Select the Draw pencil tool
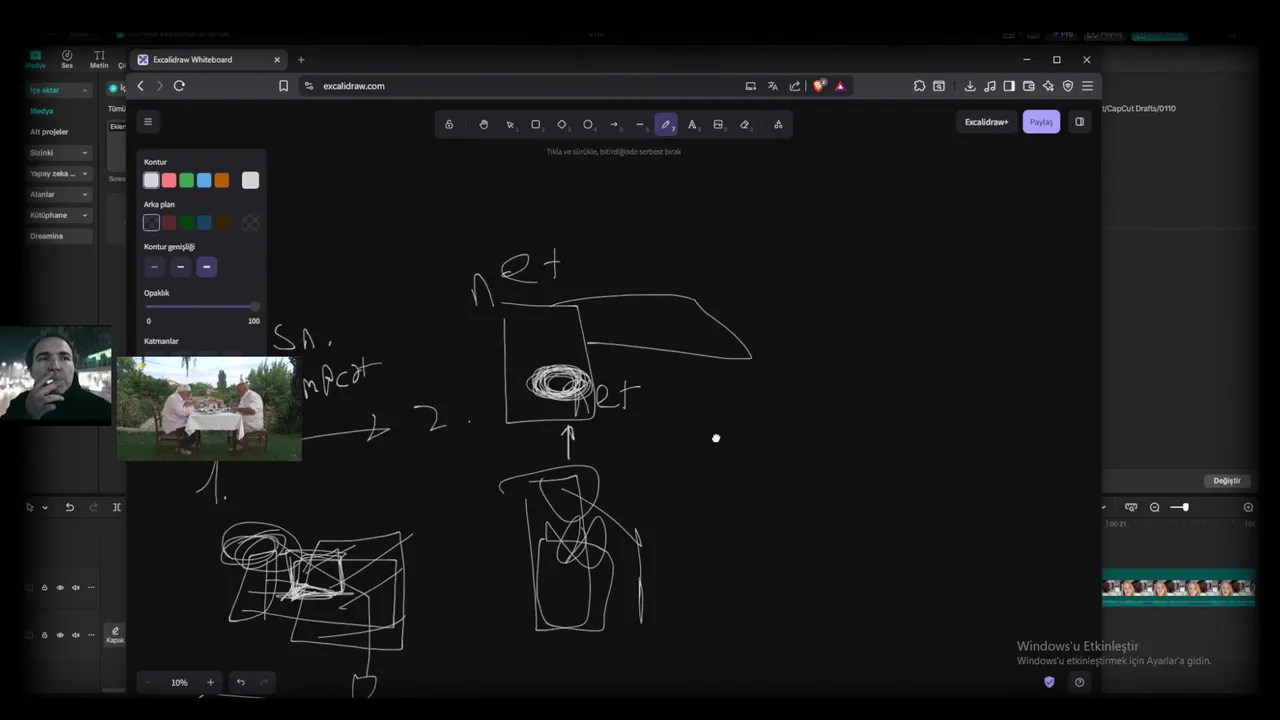Viewport: 1280px width, 720px height. pyautogui.click(x=666, y=125)
